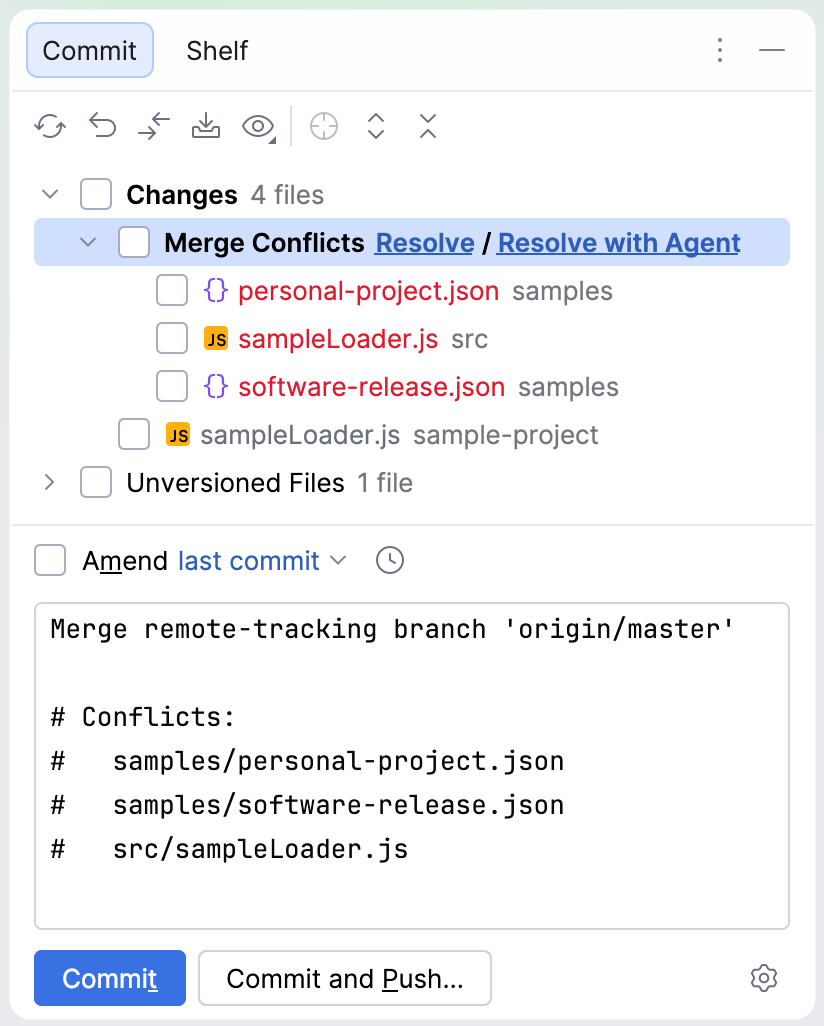
Task: Switch to the Shelf tab
Action: [217, 50]
